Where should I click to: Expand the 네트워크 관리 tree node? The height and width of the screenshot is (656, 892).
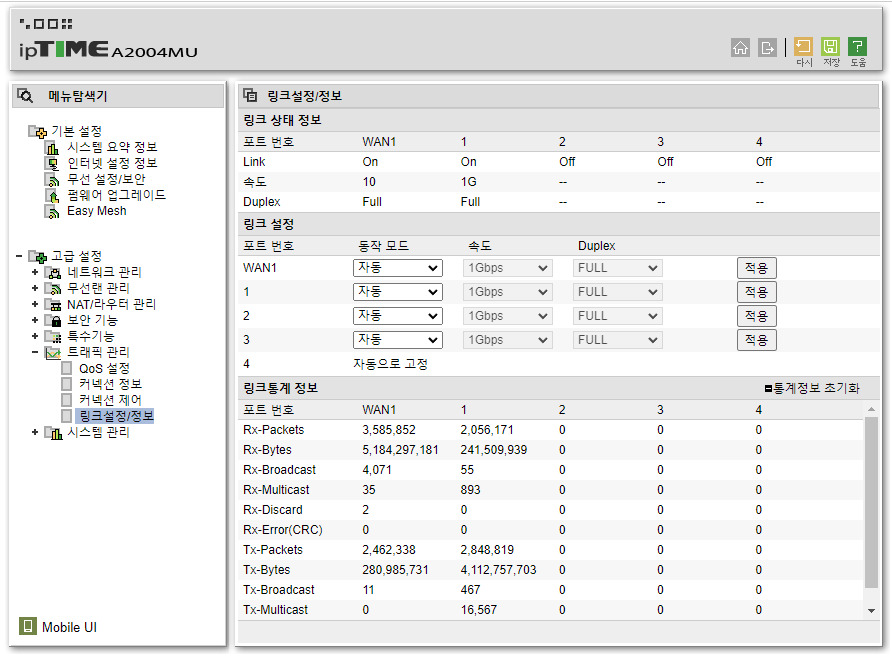coord(35,272)
